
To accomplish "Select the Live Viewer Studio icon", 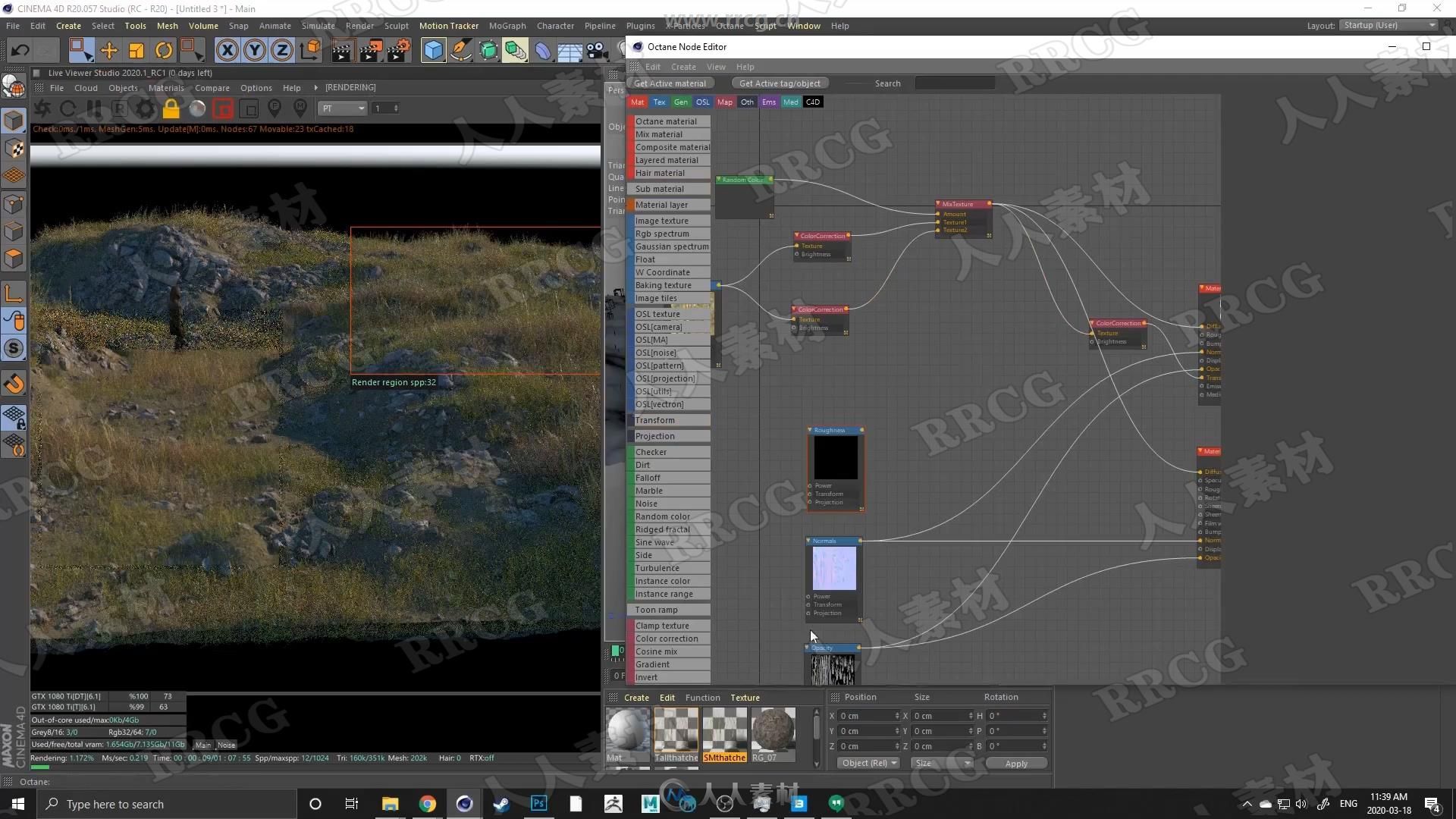I will [x=38, y=72].
